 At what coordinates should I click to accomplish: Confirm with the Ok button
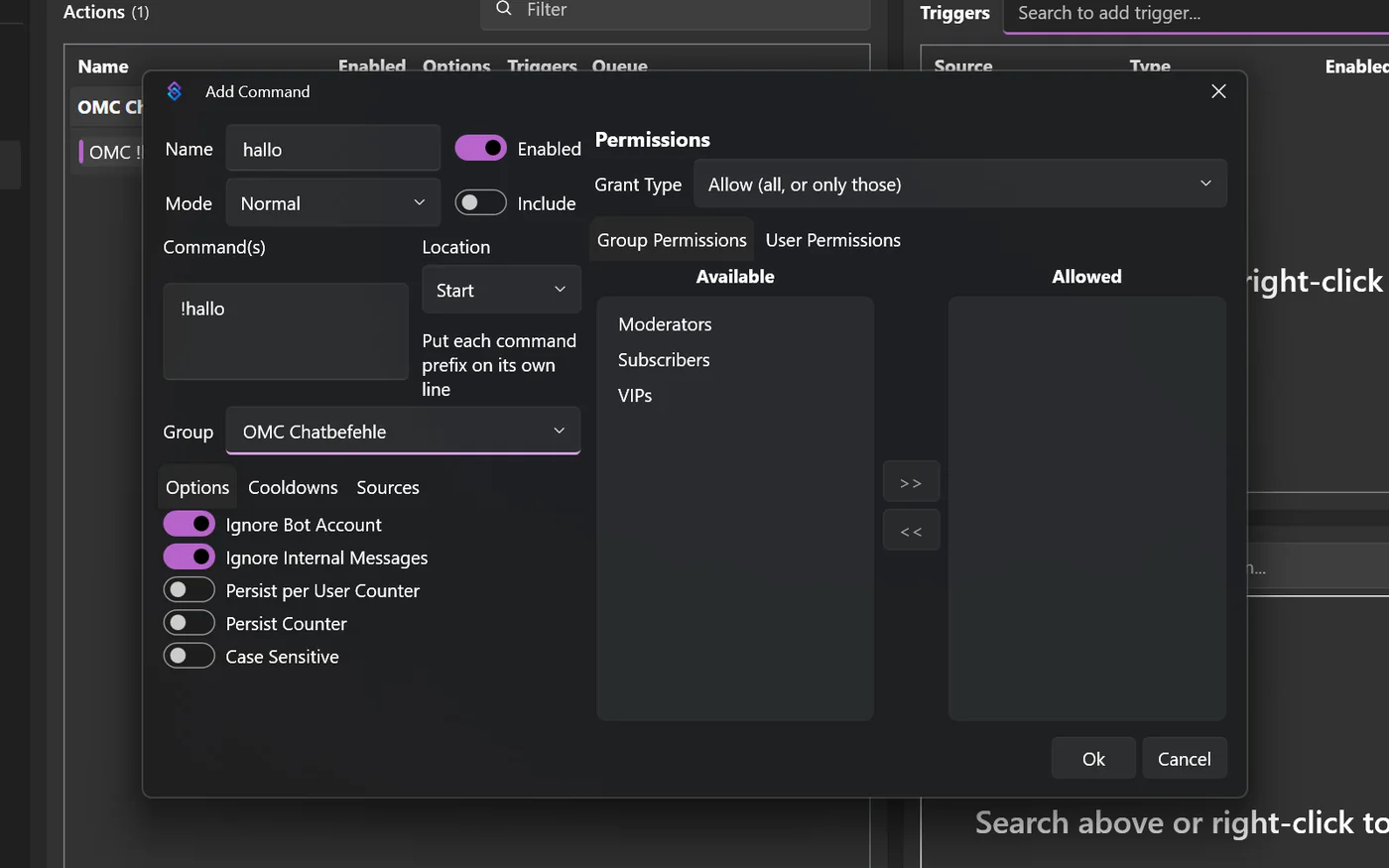1093,758
